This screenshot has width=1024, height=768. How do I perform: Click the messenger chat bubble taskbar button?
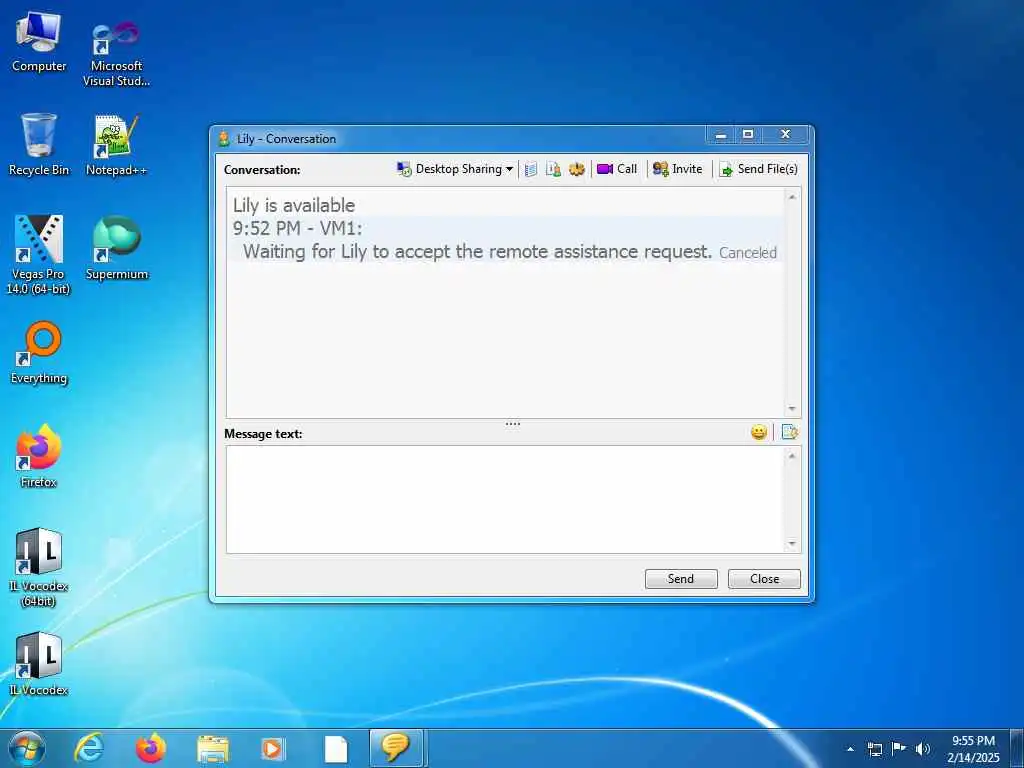pos(396,748)
